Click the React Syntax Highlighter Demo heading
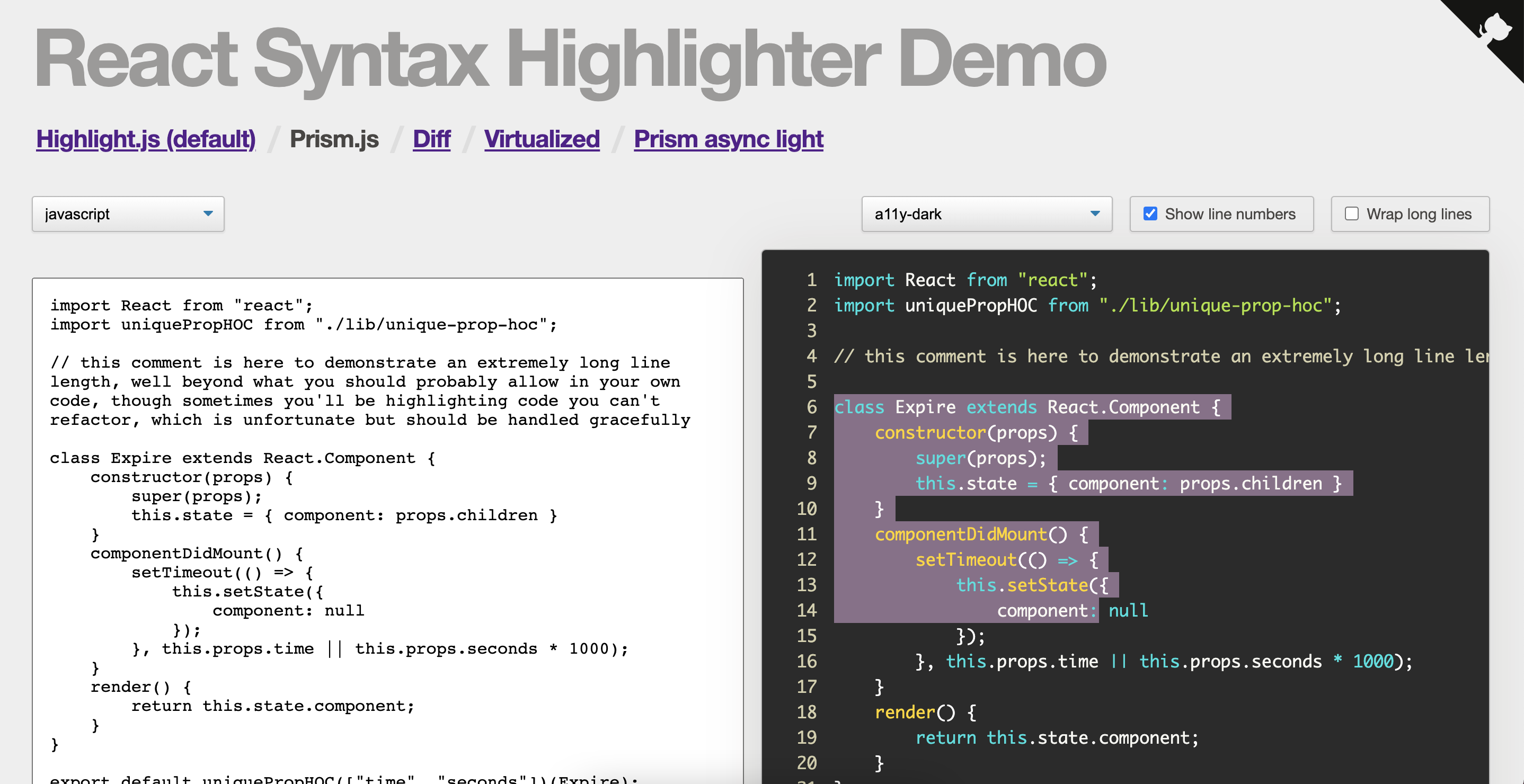Image resolution: width=1524 pixels, height=784 pixels. point(570,59)
